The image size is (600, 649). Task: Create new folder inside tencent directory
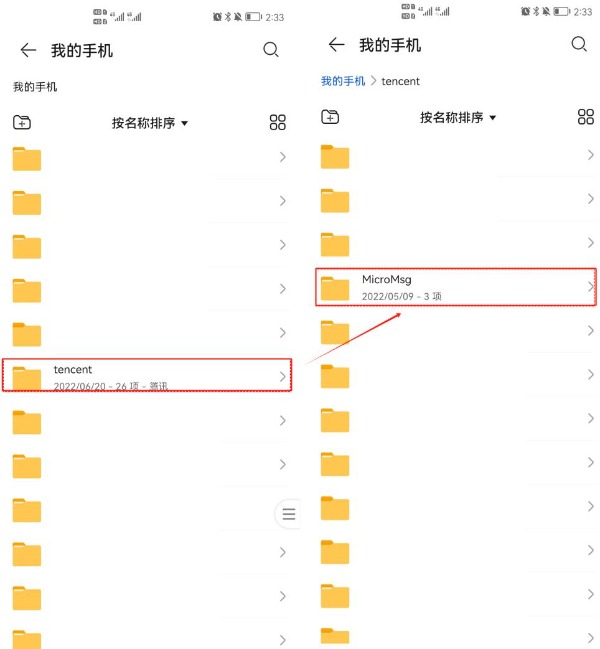330,117
